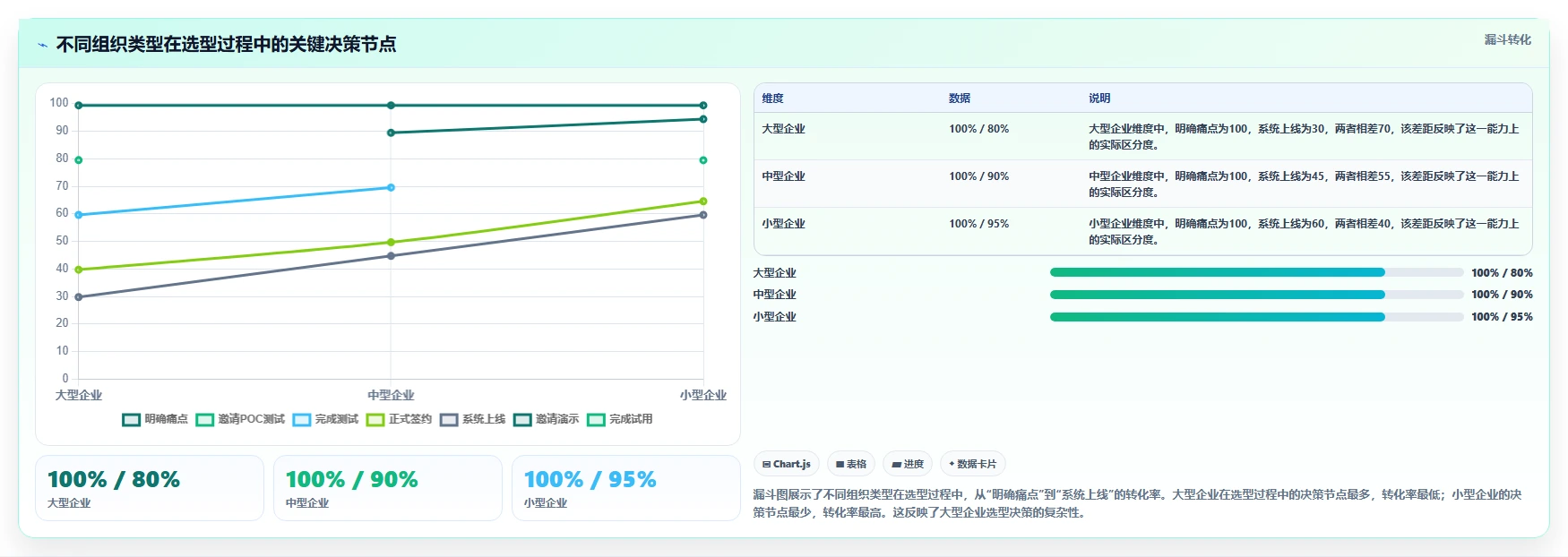This screenshot has height=557, width=1568.
Task: Click the blue data point at 60 for 大型企业
Action: [x=79, y=215]
